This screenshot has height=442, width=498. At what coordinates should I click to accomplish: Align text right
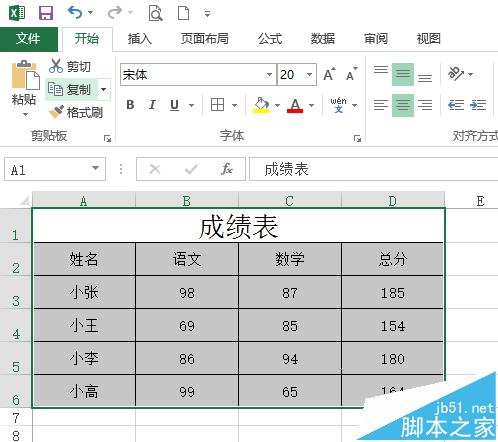click(425, 105)
